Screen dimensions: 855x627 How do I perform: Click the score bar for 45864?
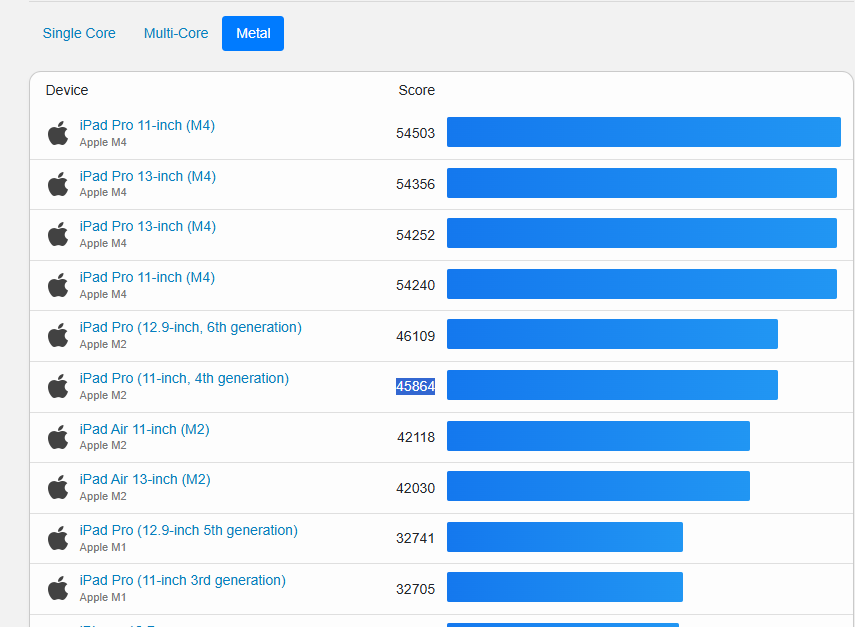[x=612, y=385]
